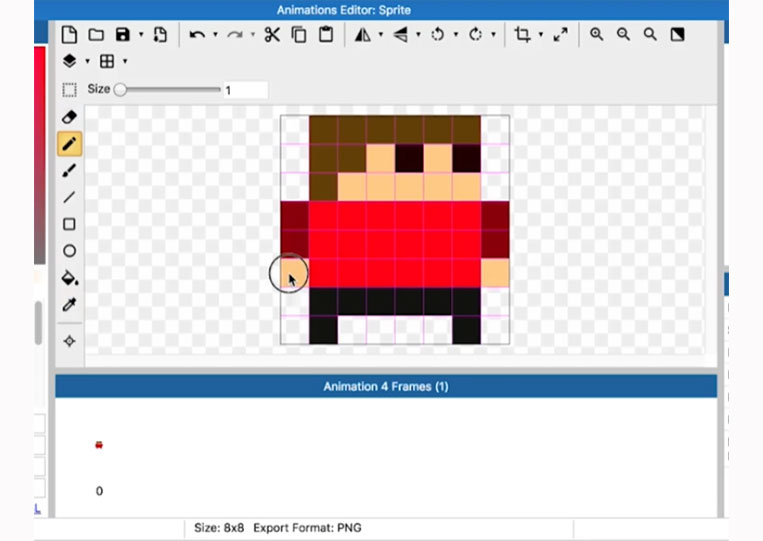Click the Size slider handle

[x=120, y=90]
